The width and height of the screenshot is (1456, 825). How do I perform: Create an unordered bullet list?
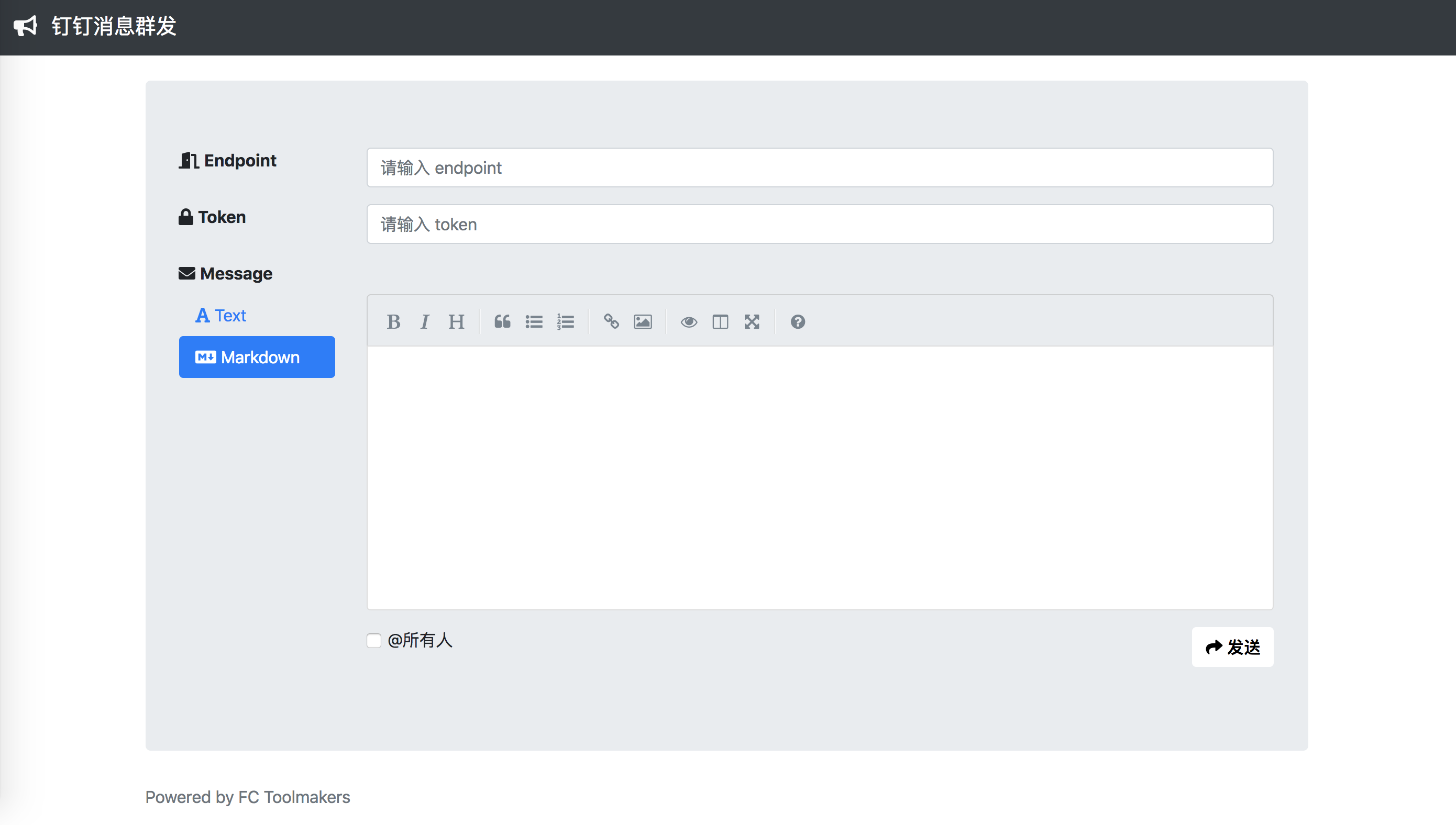[x=534, y=322]
